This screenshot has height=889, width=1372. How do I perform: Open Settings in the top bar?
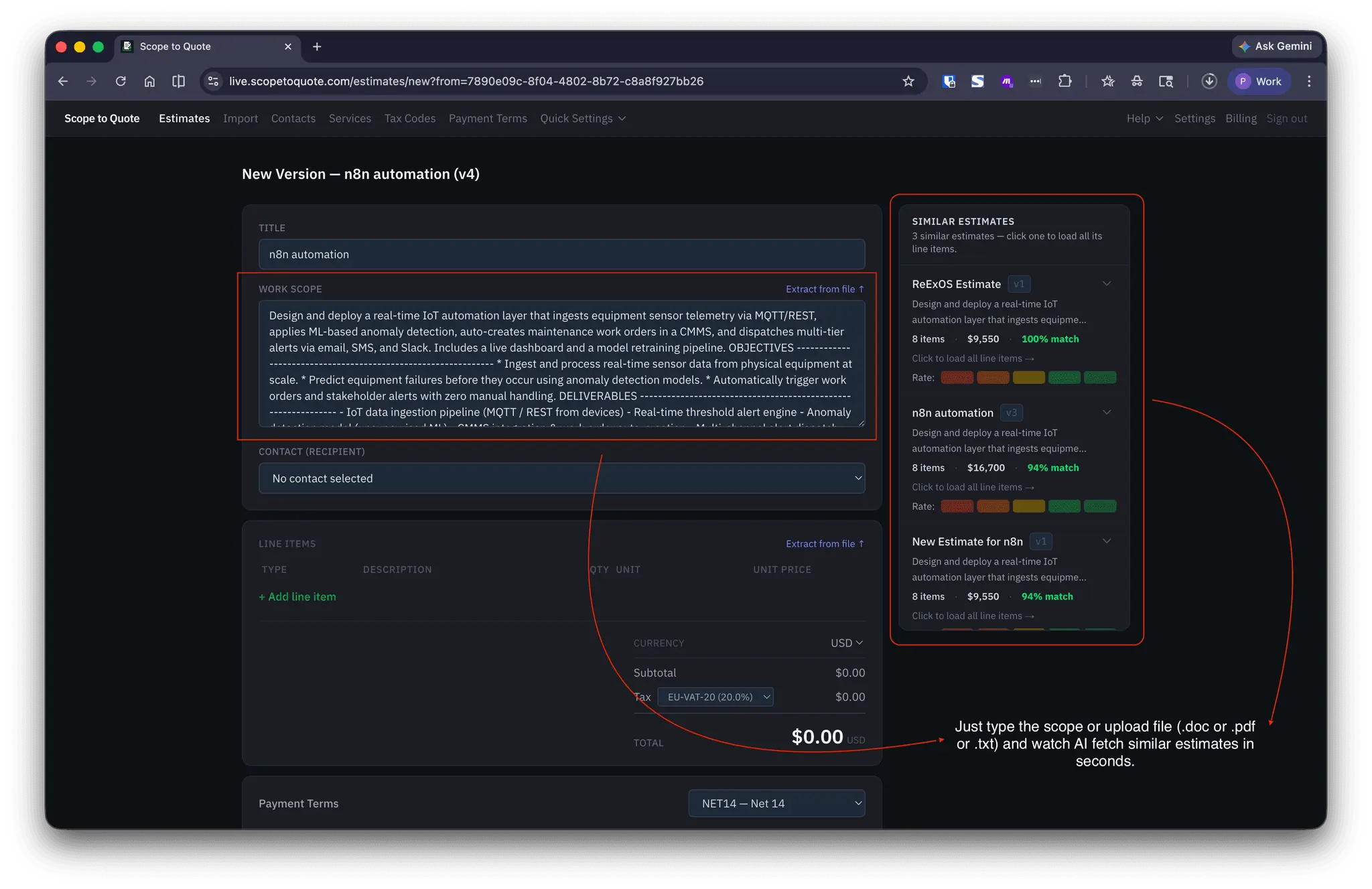[1194, 119]
